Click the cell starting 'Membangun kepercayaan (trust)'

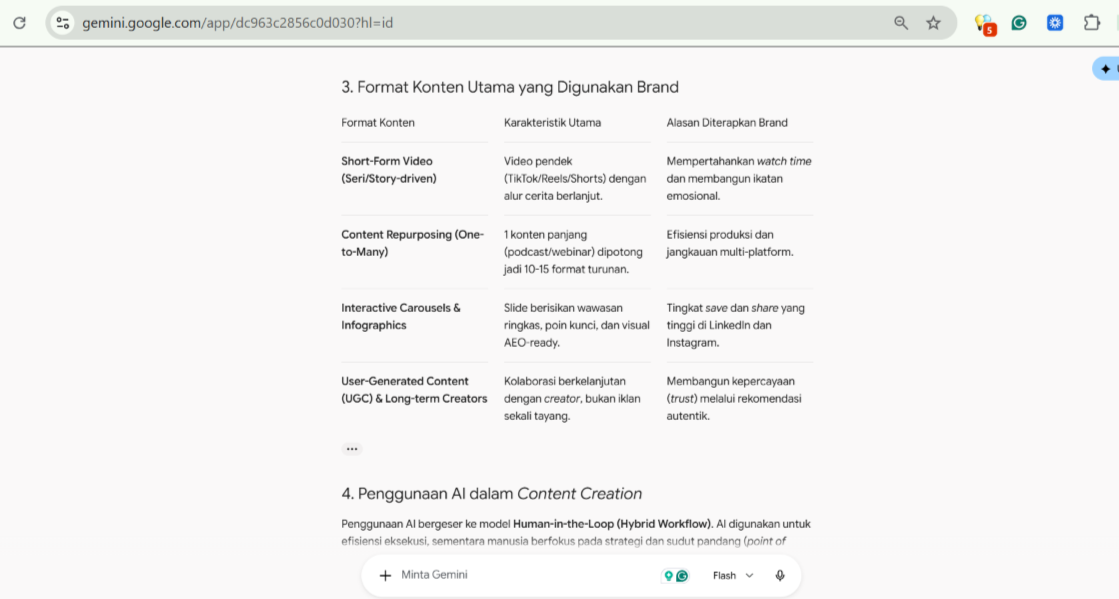pos(734,398)
